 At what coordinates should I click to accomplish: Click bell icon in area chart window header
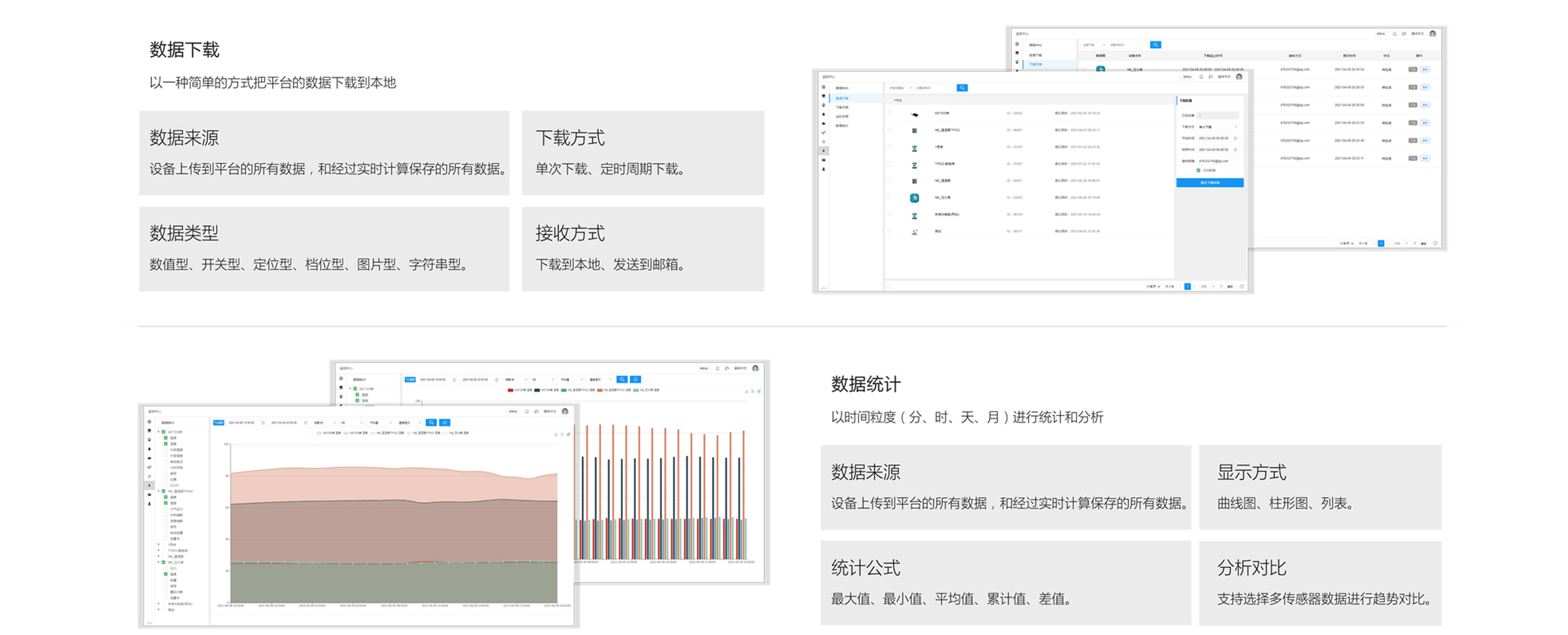point(527,412)
